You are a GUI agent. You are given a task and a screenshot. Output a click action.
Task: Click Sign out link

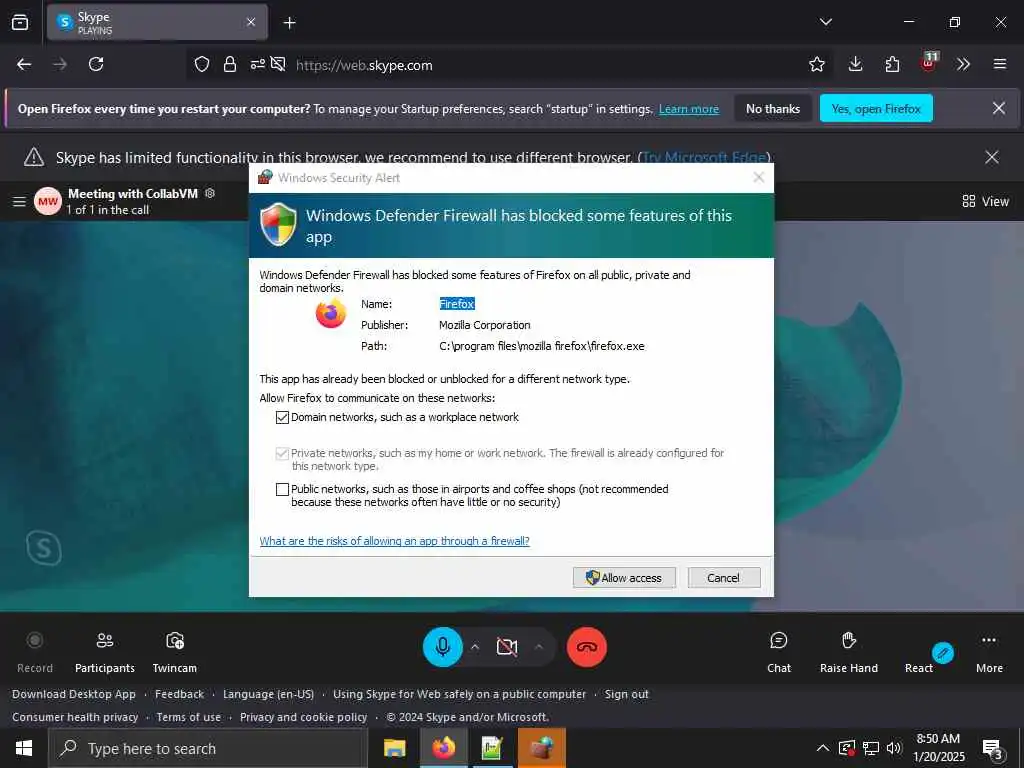(626, 694)
